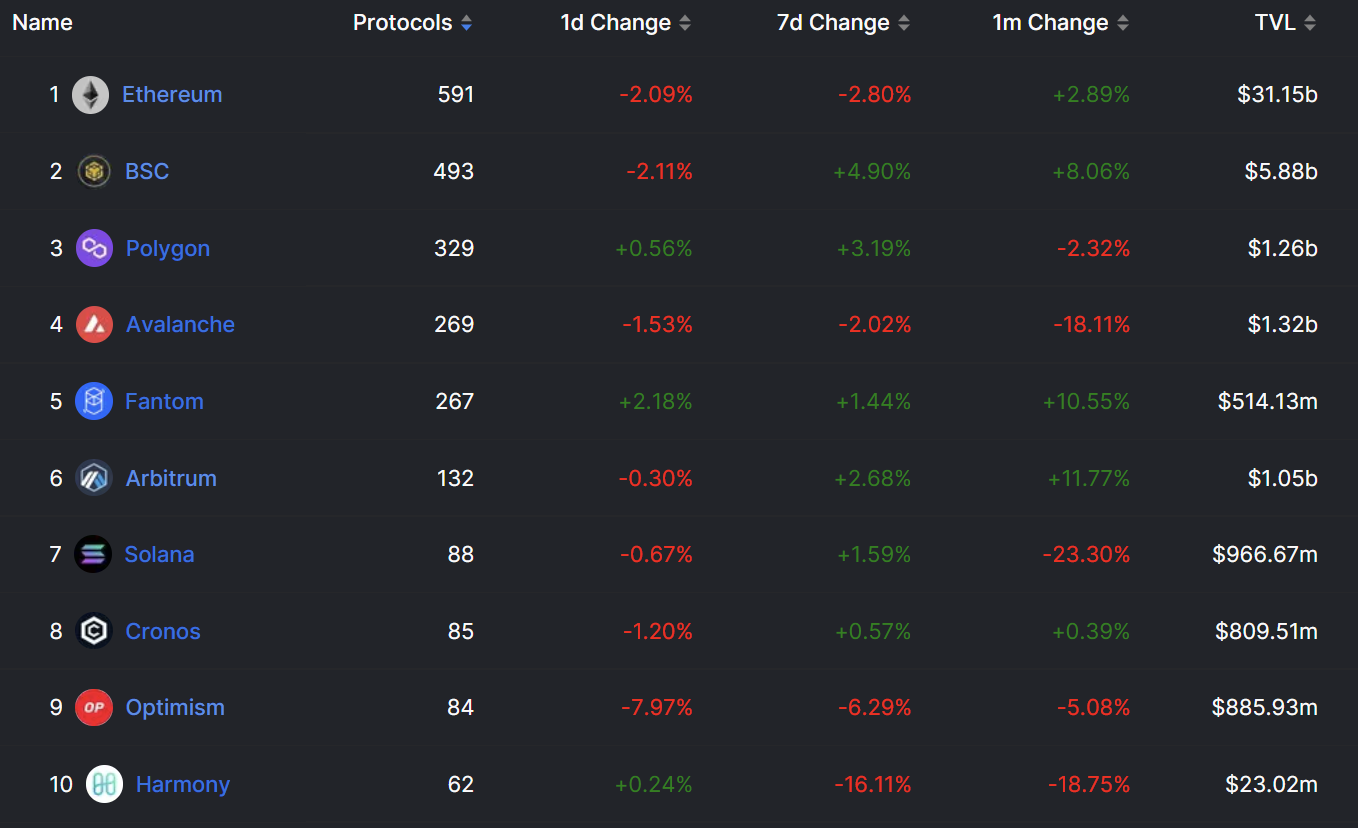
Task: Open the Avalanche chain link
Action: (x=180, y=325)
